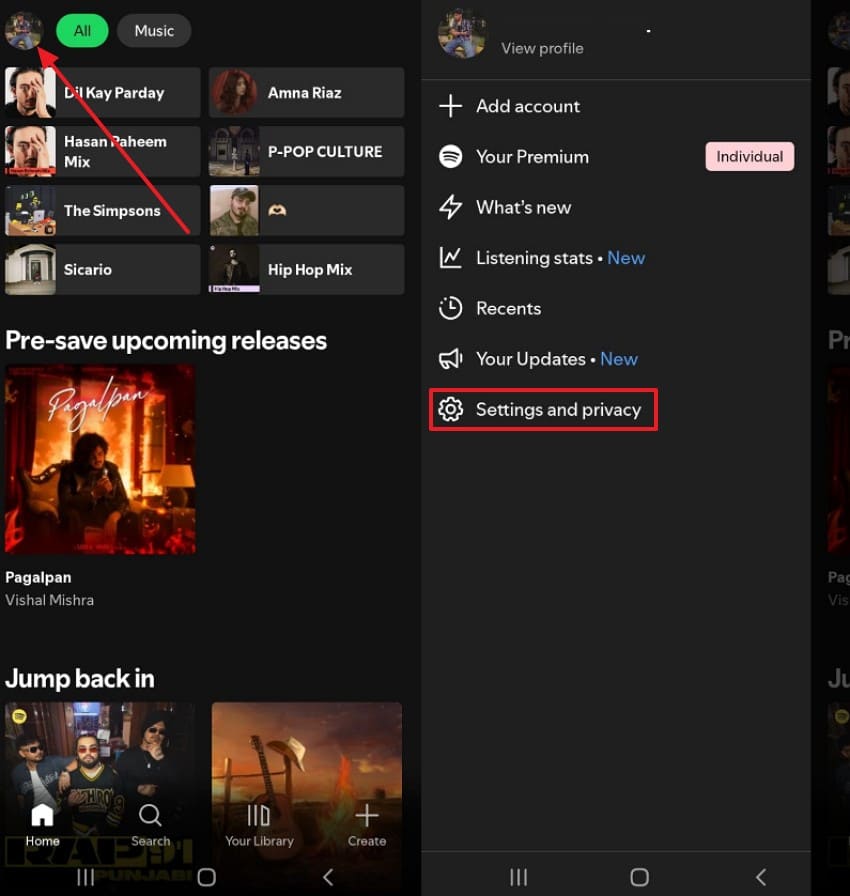Tap the Add account plus icon
850x896 pixels.
[451, 106]
